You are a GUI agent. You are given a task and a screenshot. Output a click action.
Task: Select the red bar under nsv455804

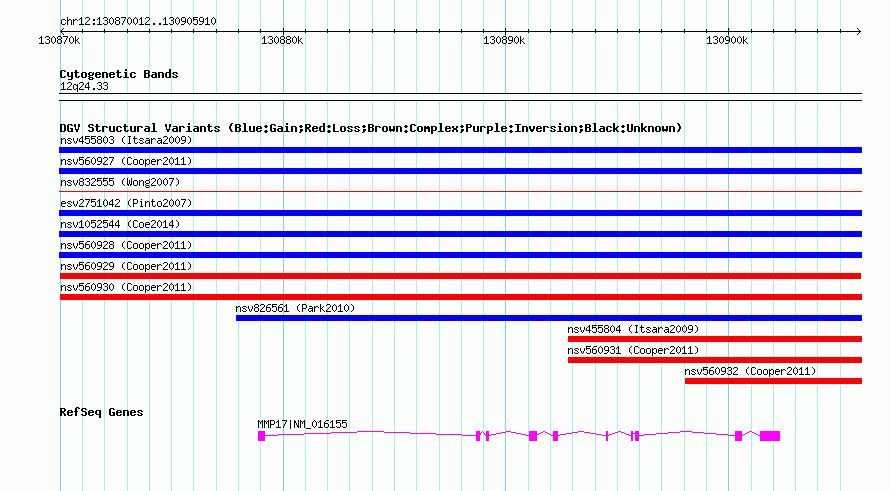tap(715, 339)
